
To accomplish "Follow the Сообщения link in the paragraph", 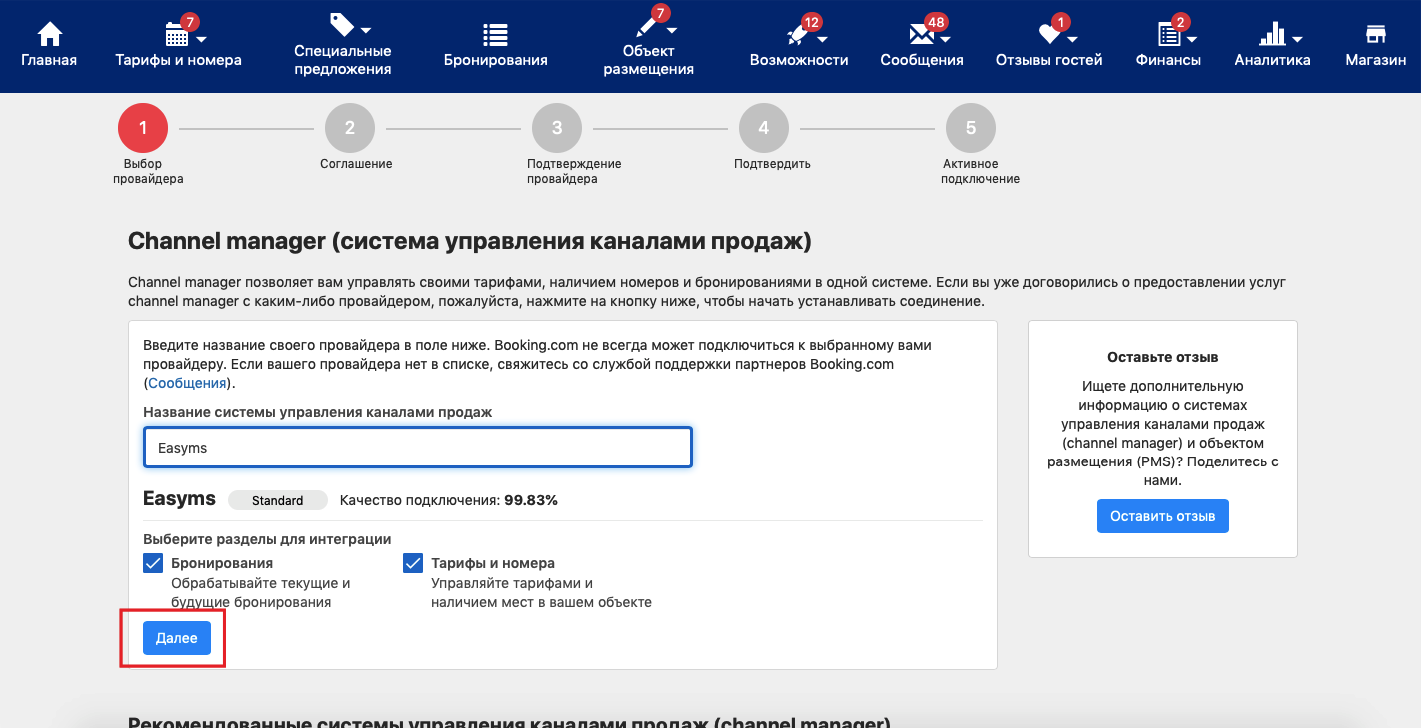I will click(188, 383).
